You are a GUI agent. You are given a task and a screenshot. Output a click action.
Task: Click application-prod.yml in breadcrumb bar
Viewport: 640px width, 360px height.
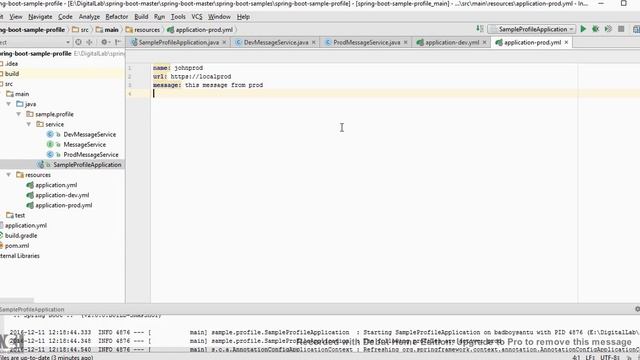click(x=200, y=29)
